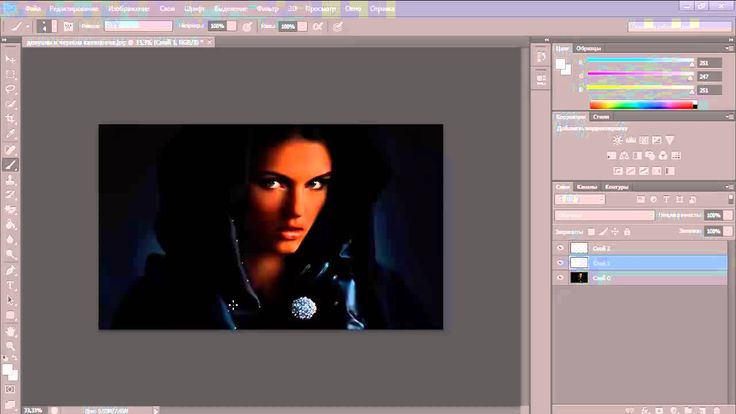Open layer filter kind dropdown
This screenshot has height=414, width=736.
580,200
